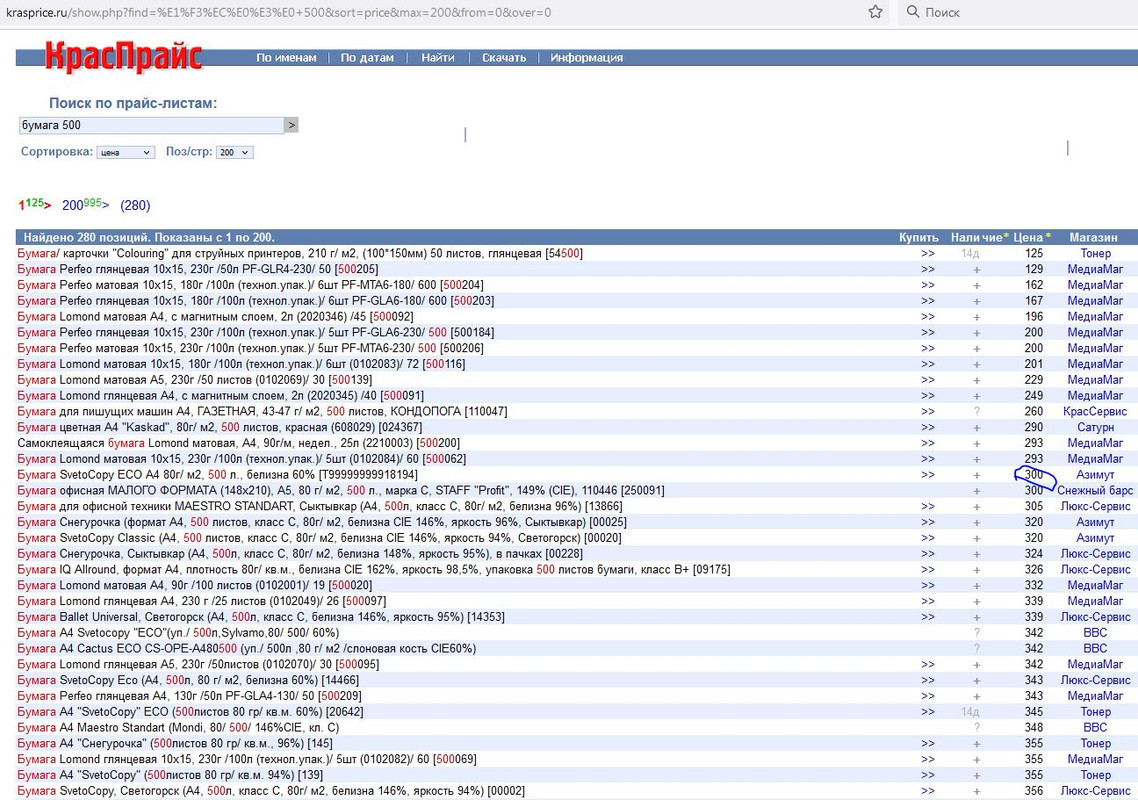
Task: Open По датам menu item
Action: click(367, 57)
